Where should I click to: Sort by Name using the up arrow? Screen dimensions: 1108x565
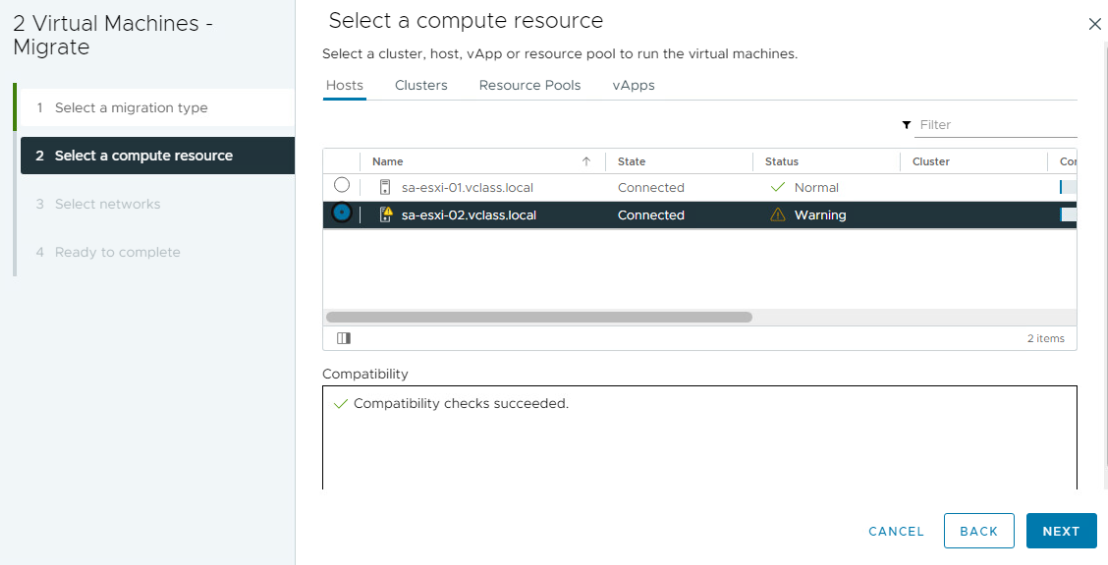pos(586,161)
